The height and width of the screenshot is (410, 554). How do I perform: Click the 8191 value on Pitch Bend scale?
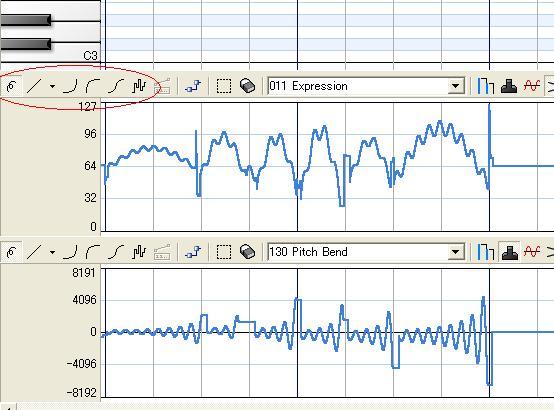[x=84, y=273]
